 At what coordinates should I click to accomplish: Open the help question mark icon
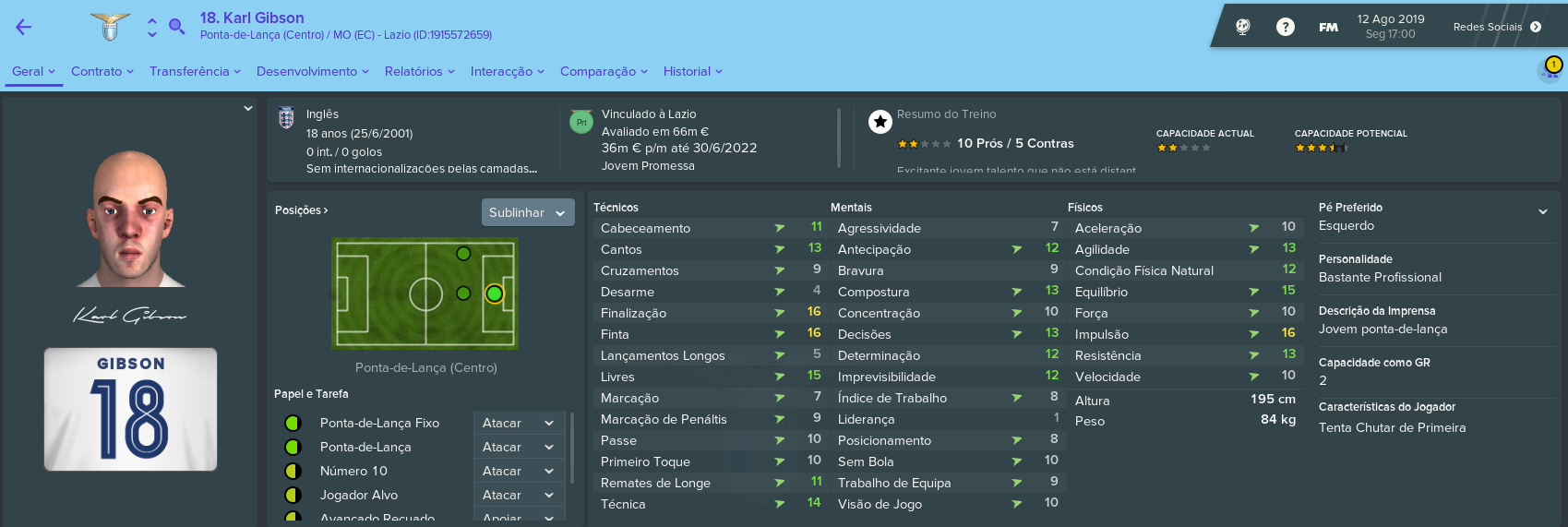point(1285,27)
